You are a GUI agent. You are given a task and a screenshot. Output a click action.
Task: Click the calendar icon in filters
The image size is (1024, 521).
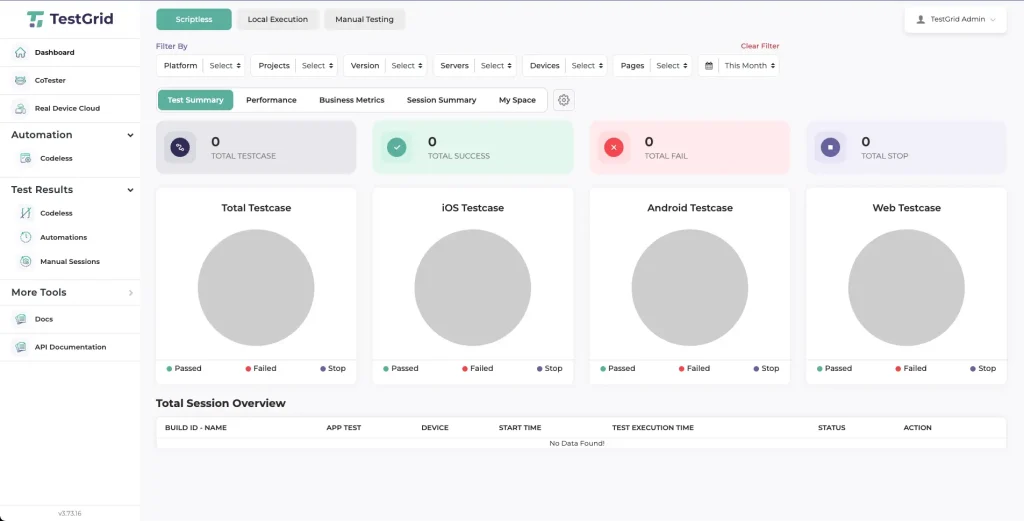(x=709, y=66)
